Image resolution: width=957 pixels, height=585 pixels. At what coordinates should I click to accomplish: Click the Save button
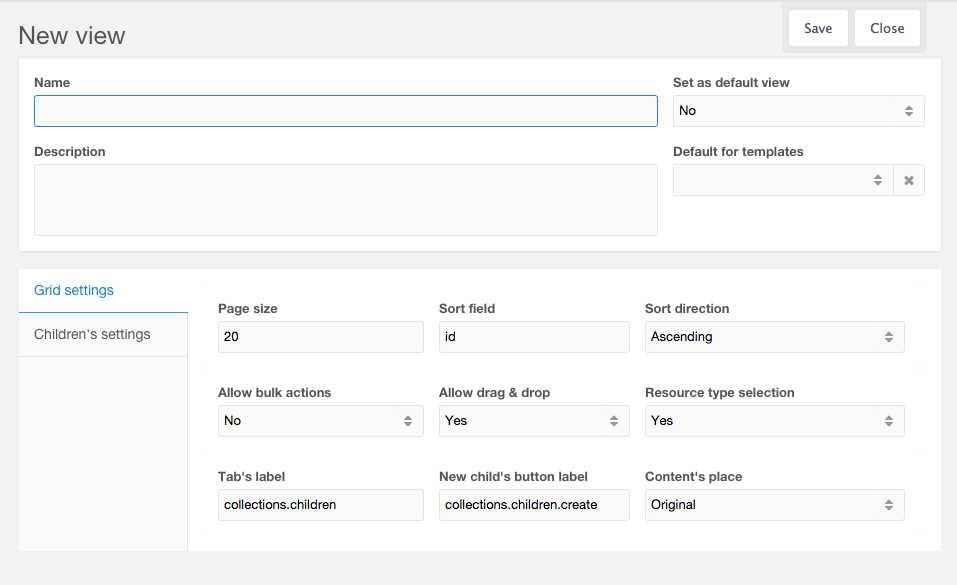(818, 28)
